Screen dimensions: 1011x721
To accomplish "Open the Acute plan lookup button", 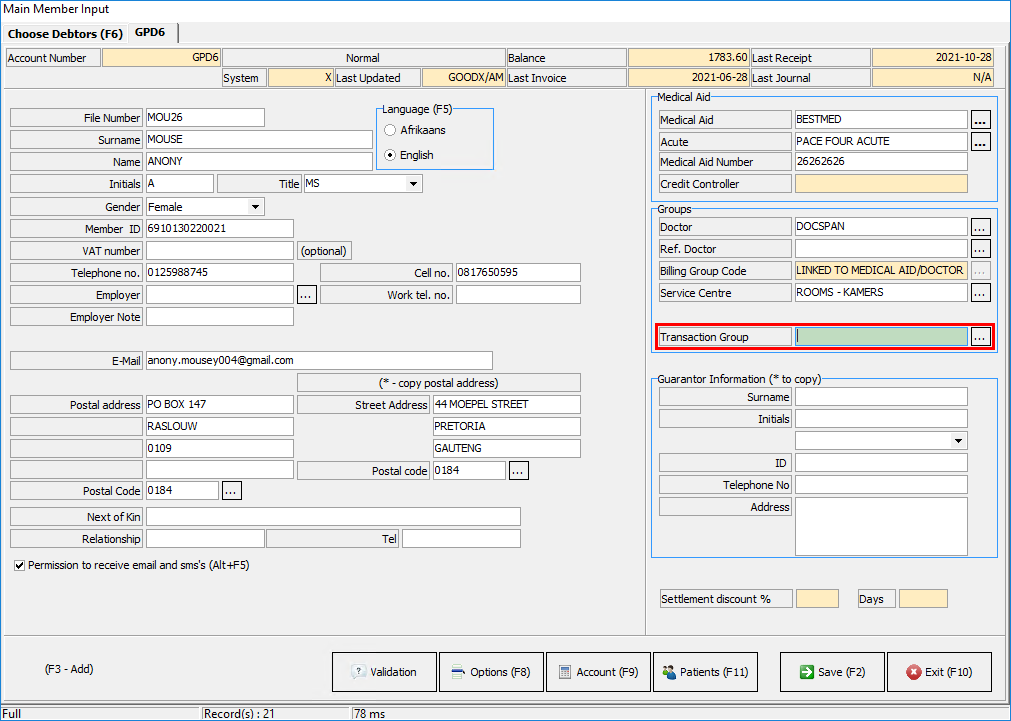I will tap(980, 142).
